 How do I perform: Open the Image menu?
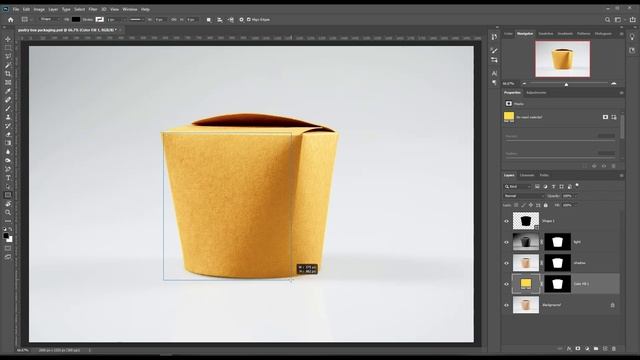point(39,9)
